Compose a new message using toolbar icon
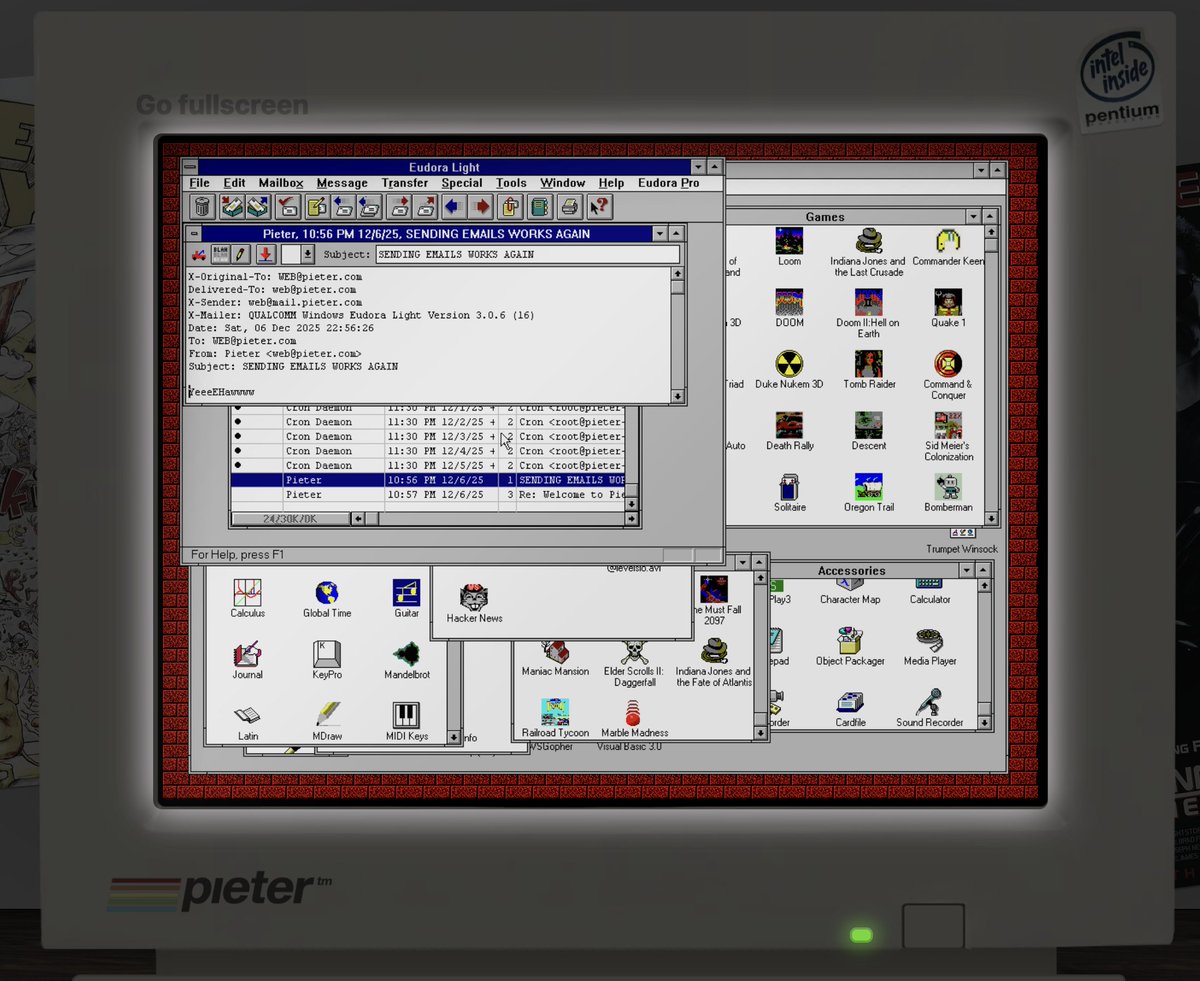 [317, 206]
